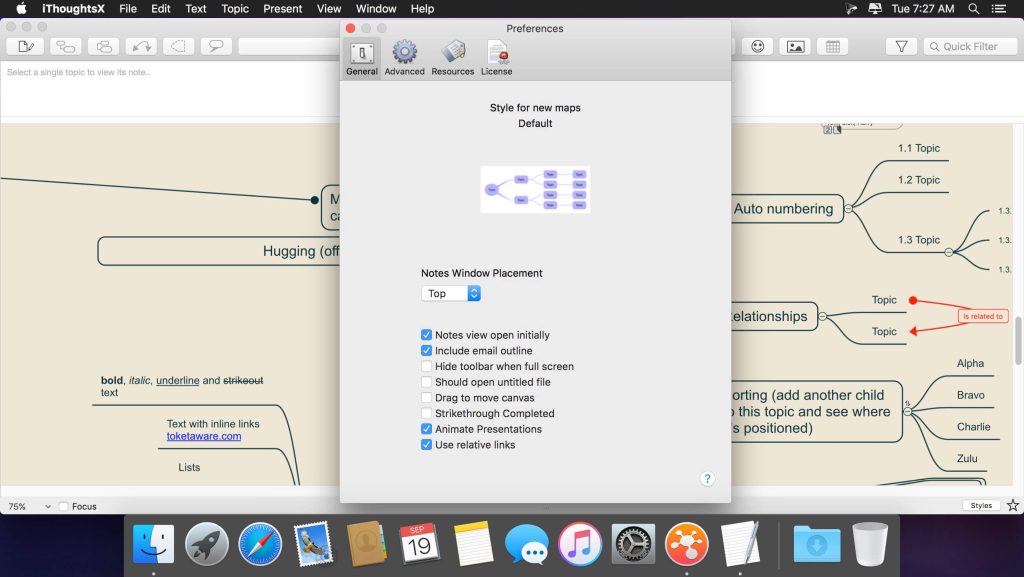Open the Present menu
Viewport: 1024px width, 577px height.
(282, 8)
